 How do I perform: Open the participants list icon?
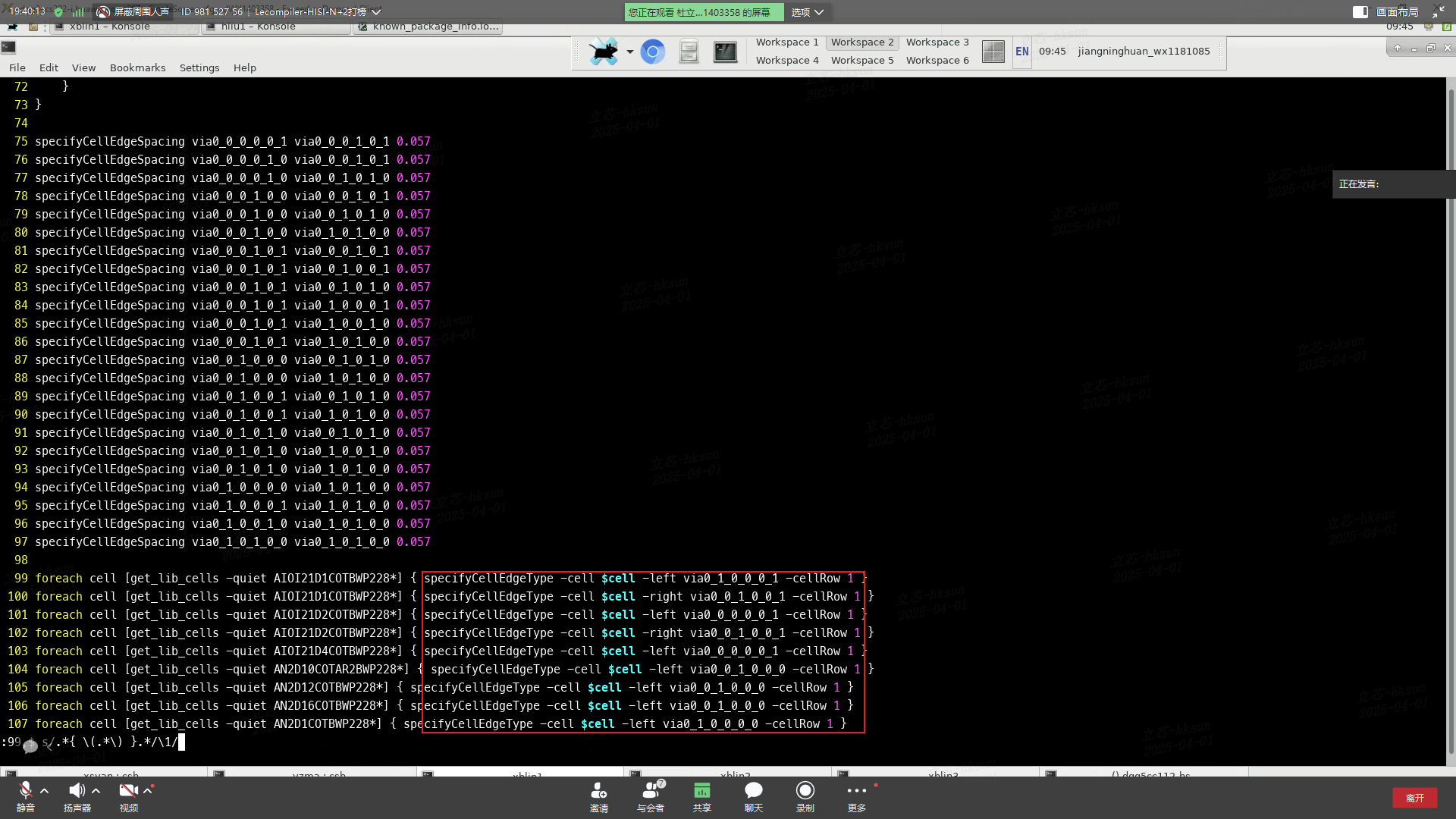(x=650, y=791)
